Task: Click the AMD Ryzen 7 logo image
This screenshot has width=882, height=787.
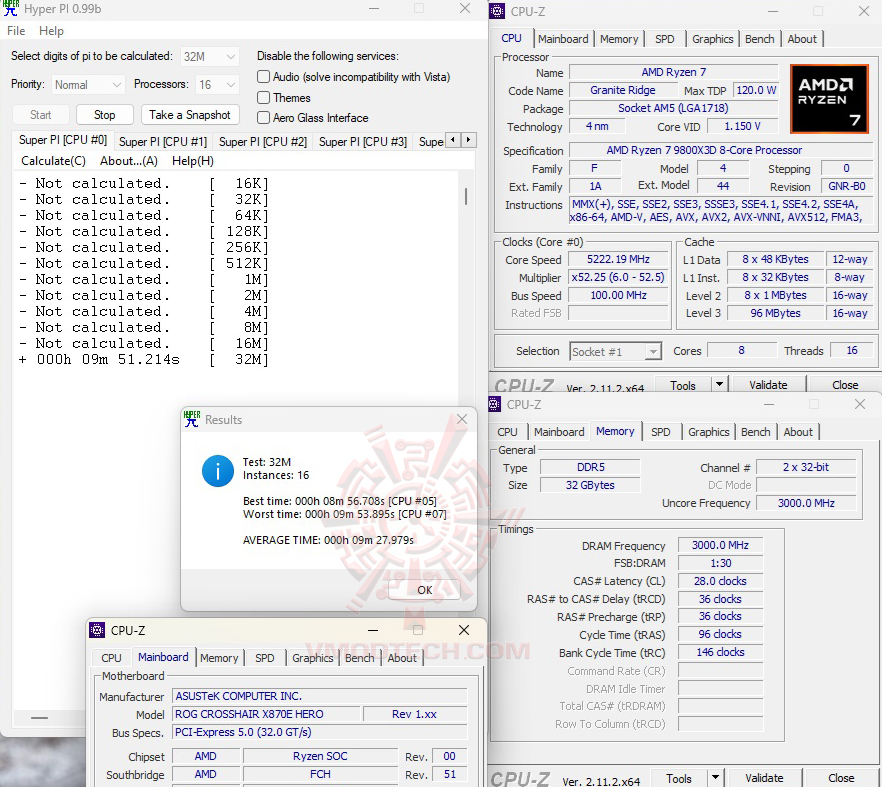Action: (829, 99)
